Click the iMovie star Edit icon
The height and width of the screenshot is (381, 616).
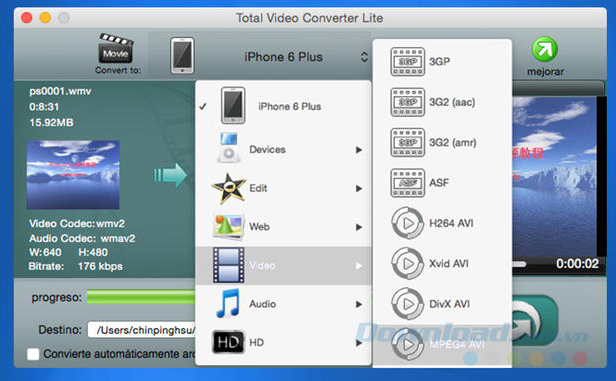click(229, 189)
